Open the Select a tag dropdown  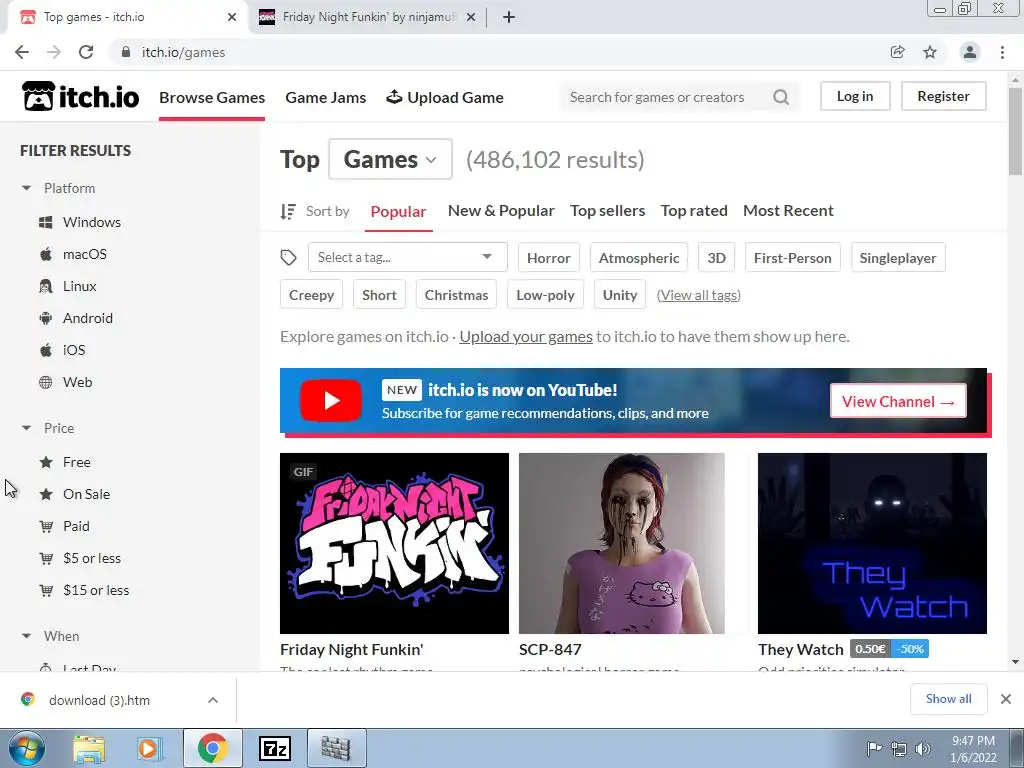pos(408,257)
